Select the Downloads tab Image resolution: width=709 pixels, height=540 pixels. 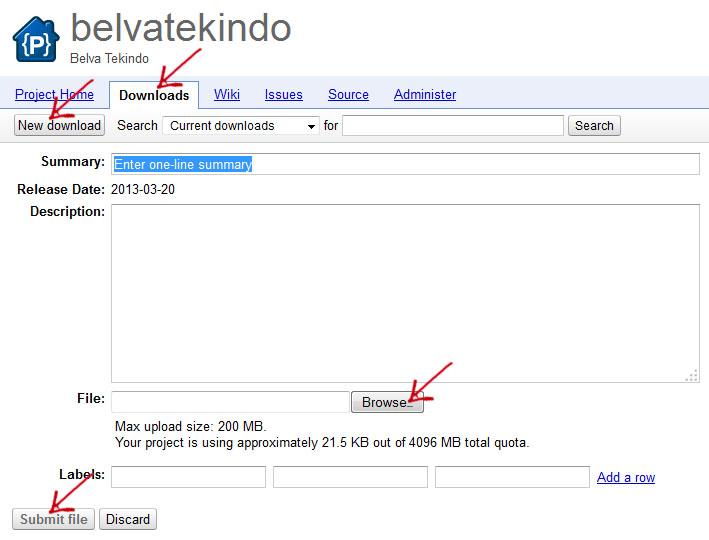pos(154,95)
